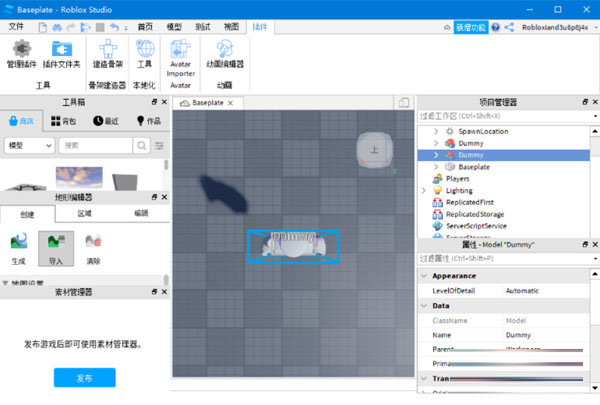The height and width of the screenshot is (405, 600).
Task: Expand the Lighting tree node
Action: point(424,190)
